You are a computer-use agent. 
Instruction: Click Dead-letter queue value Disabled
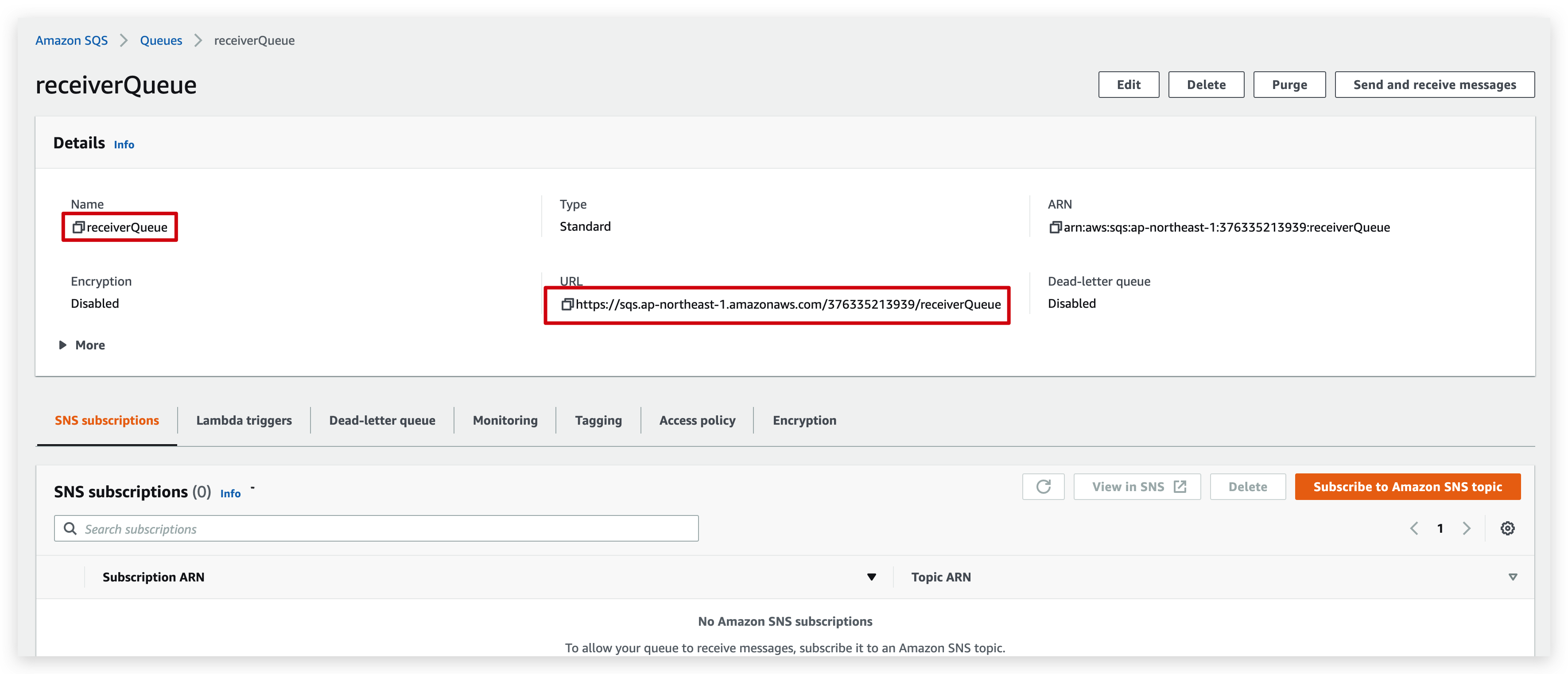click(1071, 303)
